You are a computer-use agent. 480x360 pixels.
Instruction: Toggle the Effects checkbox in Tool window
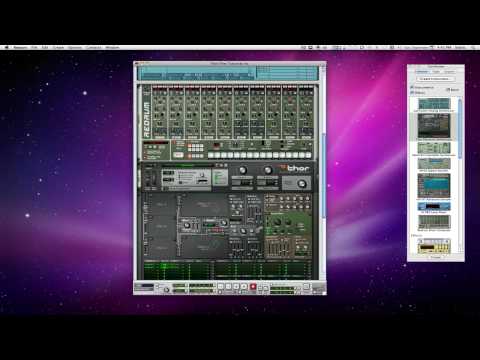point(412,92)
